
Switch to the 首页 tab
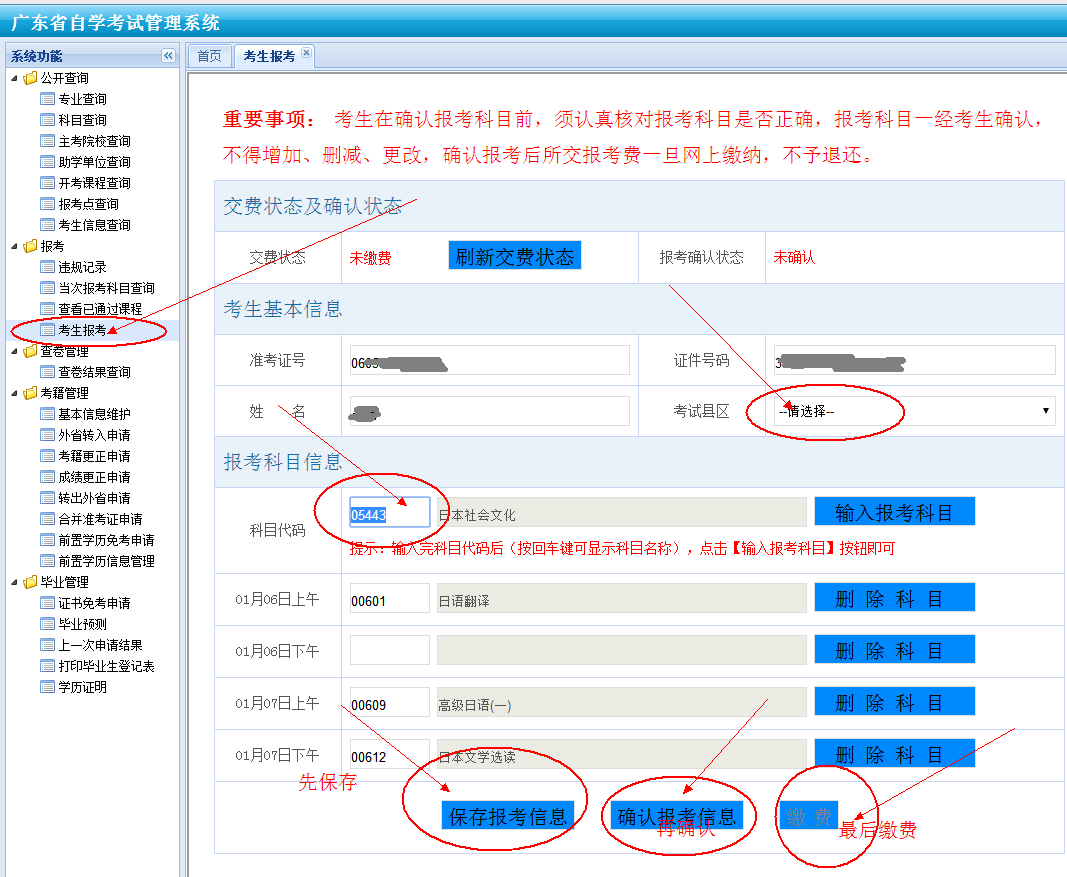point(209,56)
